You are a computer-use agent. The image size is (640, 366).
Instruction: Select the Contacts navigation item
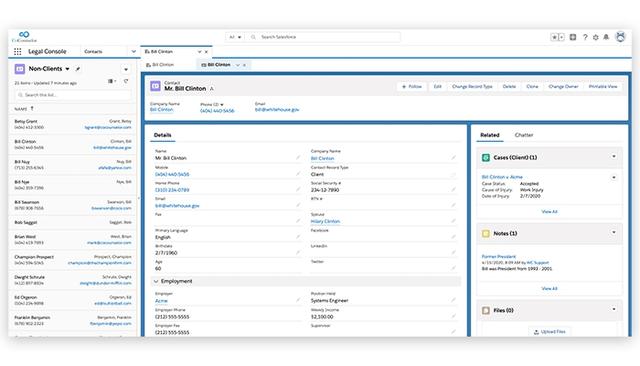click(93, 51)
